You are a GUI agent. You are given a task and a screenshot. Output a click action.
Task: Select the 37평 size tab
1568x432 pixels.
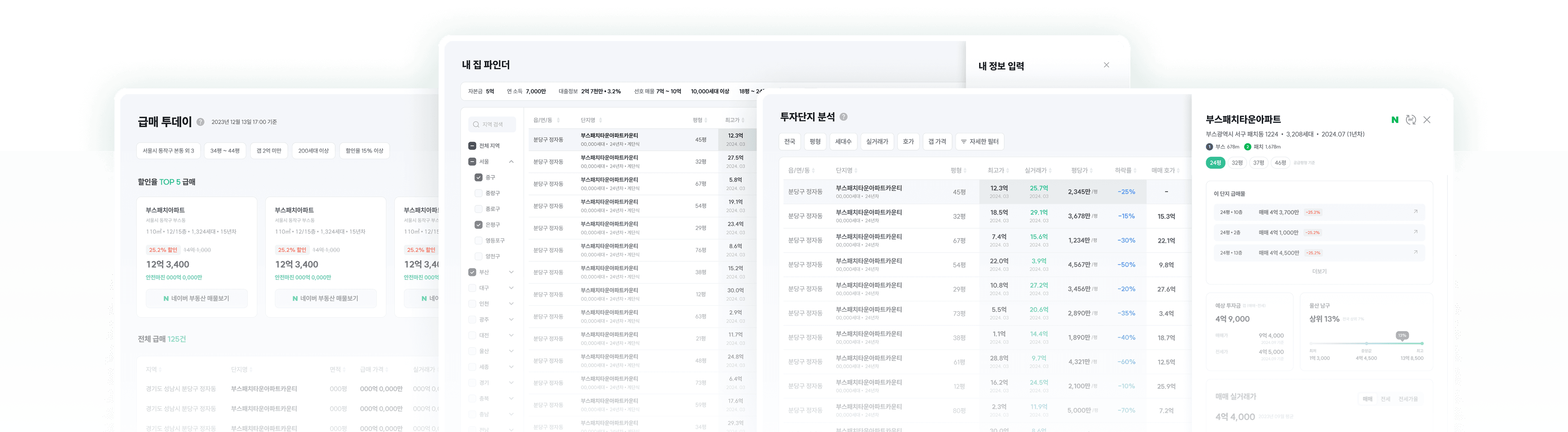click(x=1259, y=163)
